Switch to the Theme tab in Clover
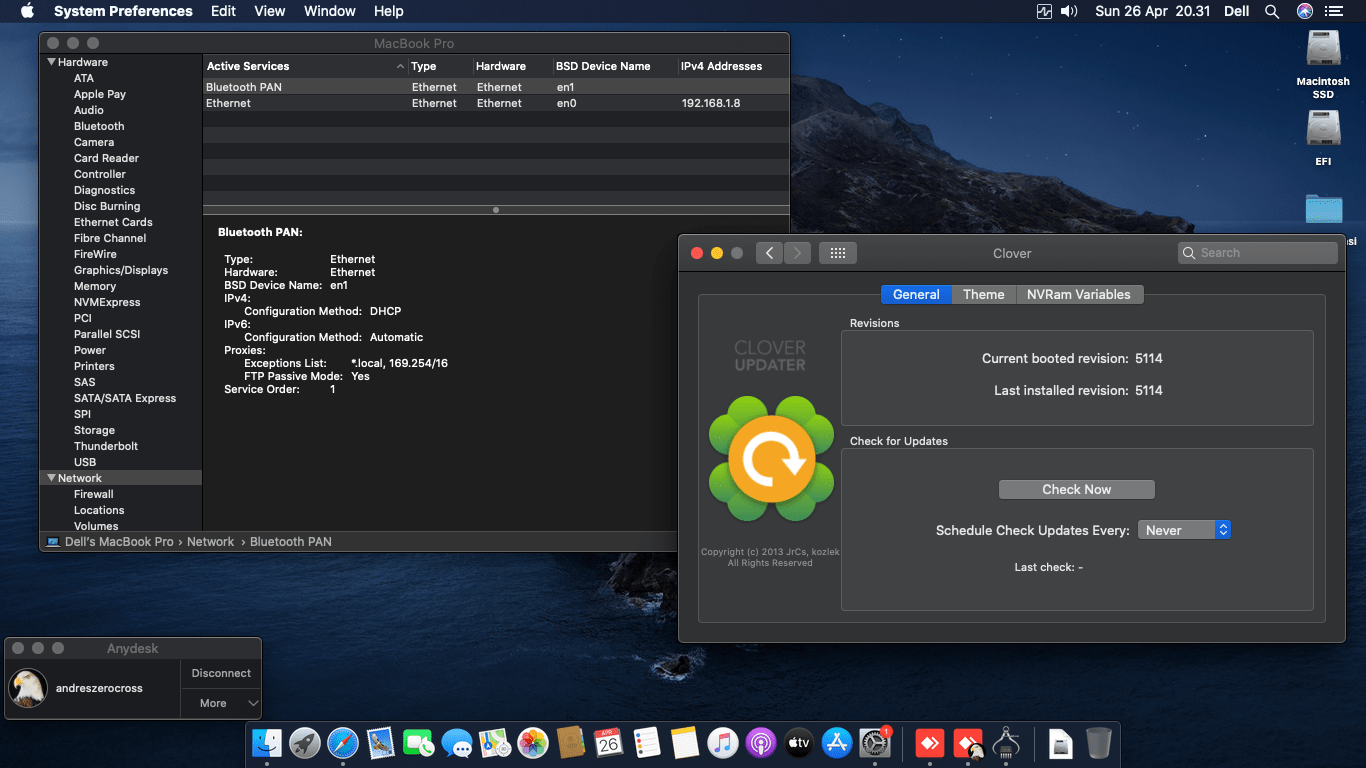The height and width of the screenshot is (768, 1366). [983, 294]
